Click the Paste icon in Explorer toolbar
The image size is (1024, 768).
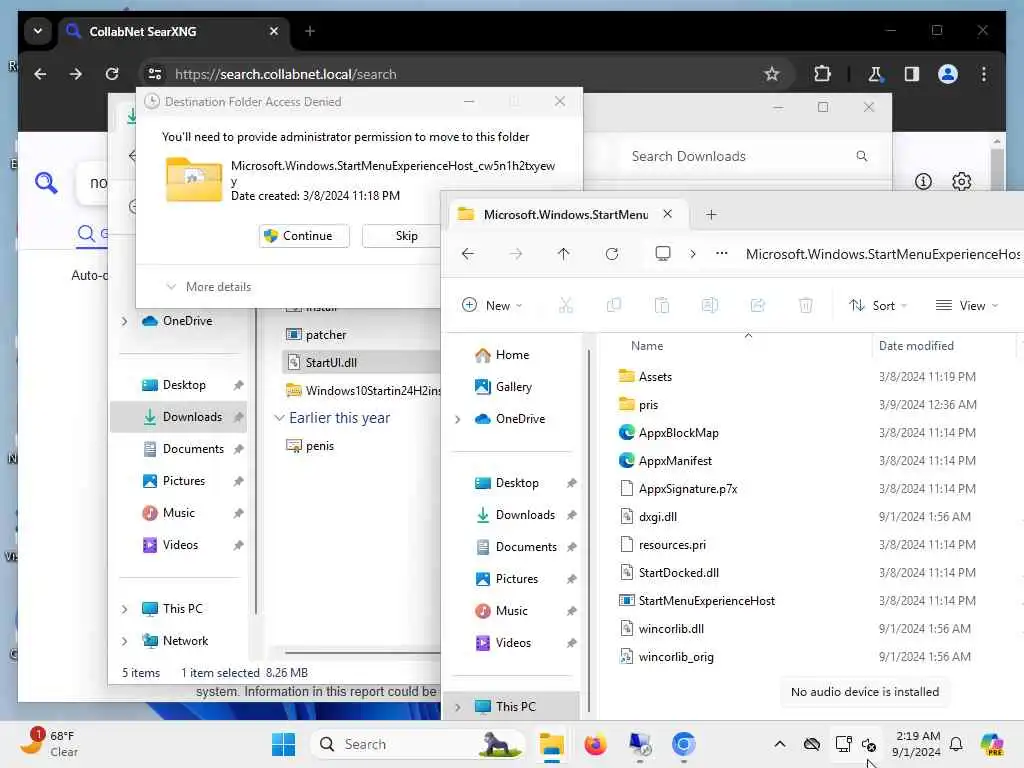[662, 305]
